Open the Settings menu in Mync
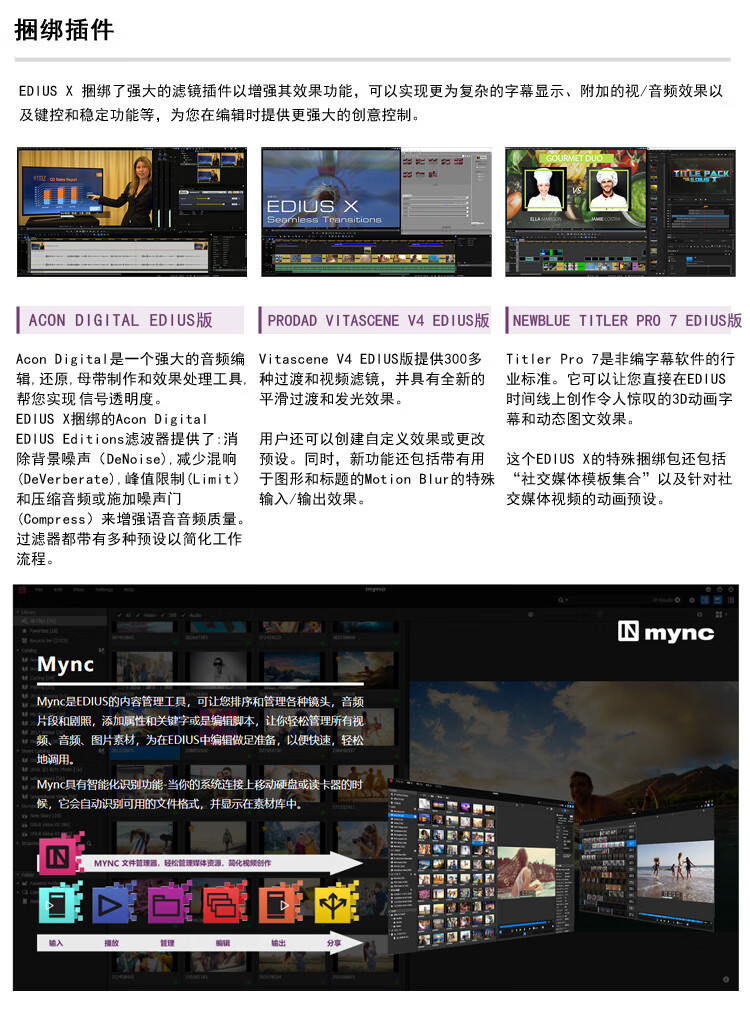750x1016 pixels. coord(104,590)
